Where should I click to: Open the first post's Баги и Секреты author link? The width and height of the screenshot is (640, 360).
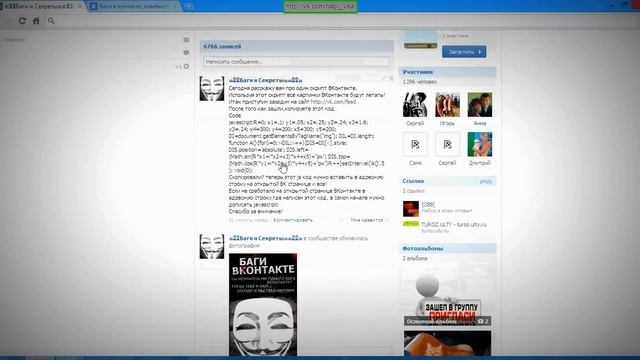click(265, 80)
